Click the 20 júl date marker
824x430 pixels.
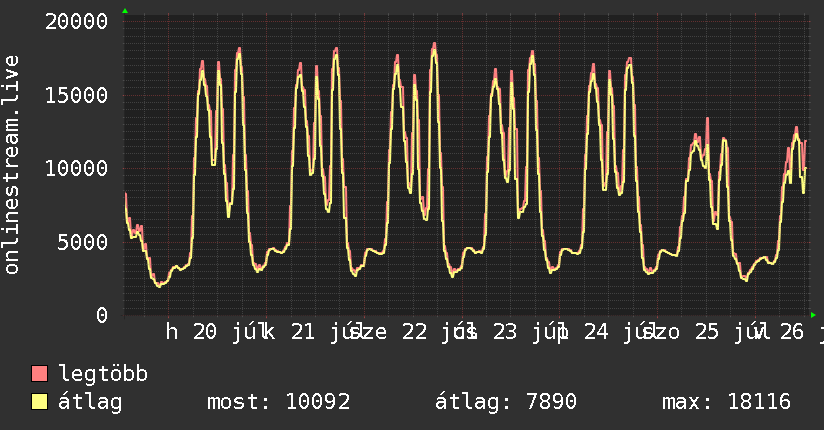click(x=228, y=332)
